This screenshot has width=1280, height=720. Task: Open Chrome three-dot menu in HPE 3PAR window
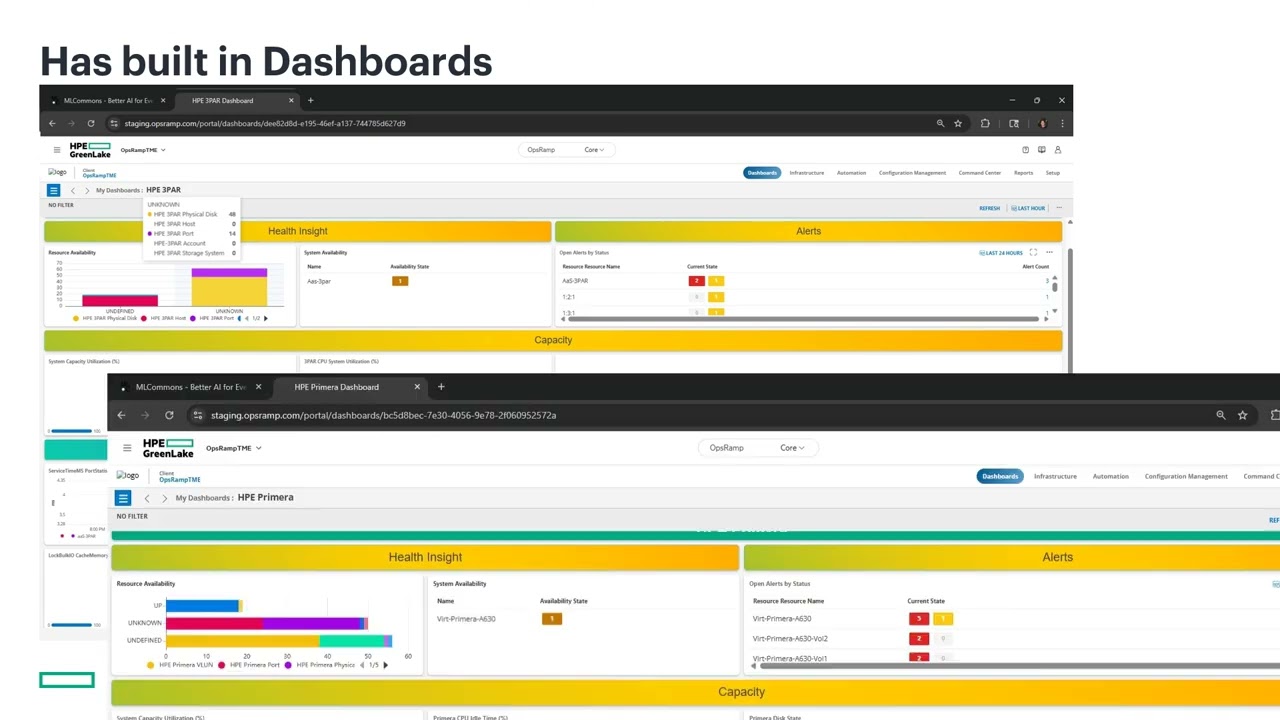click(1061, 124)
